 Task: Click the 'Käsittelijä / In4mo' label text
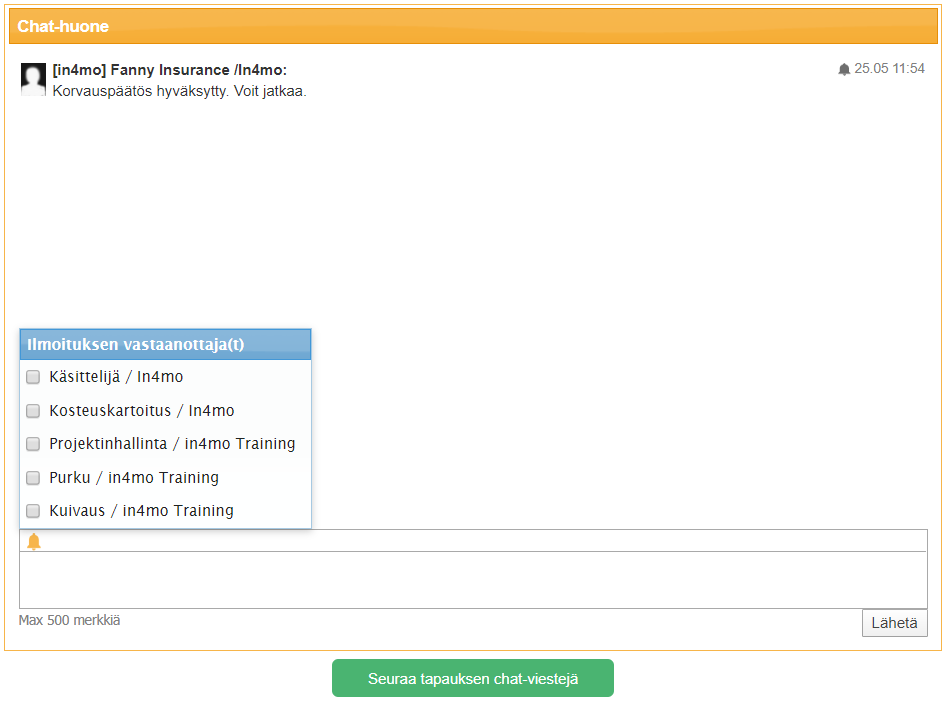tap(116, 377)
